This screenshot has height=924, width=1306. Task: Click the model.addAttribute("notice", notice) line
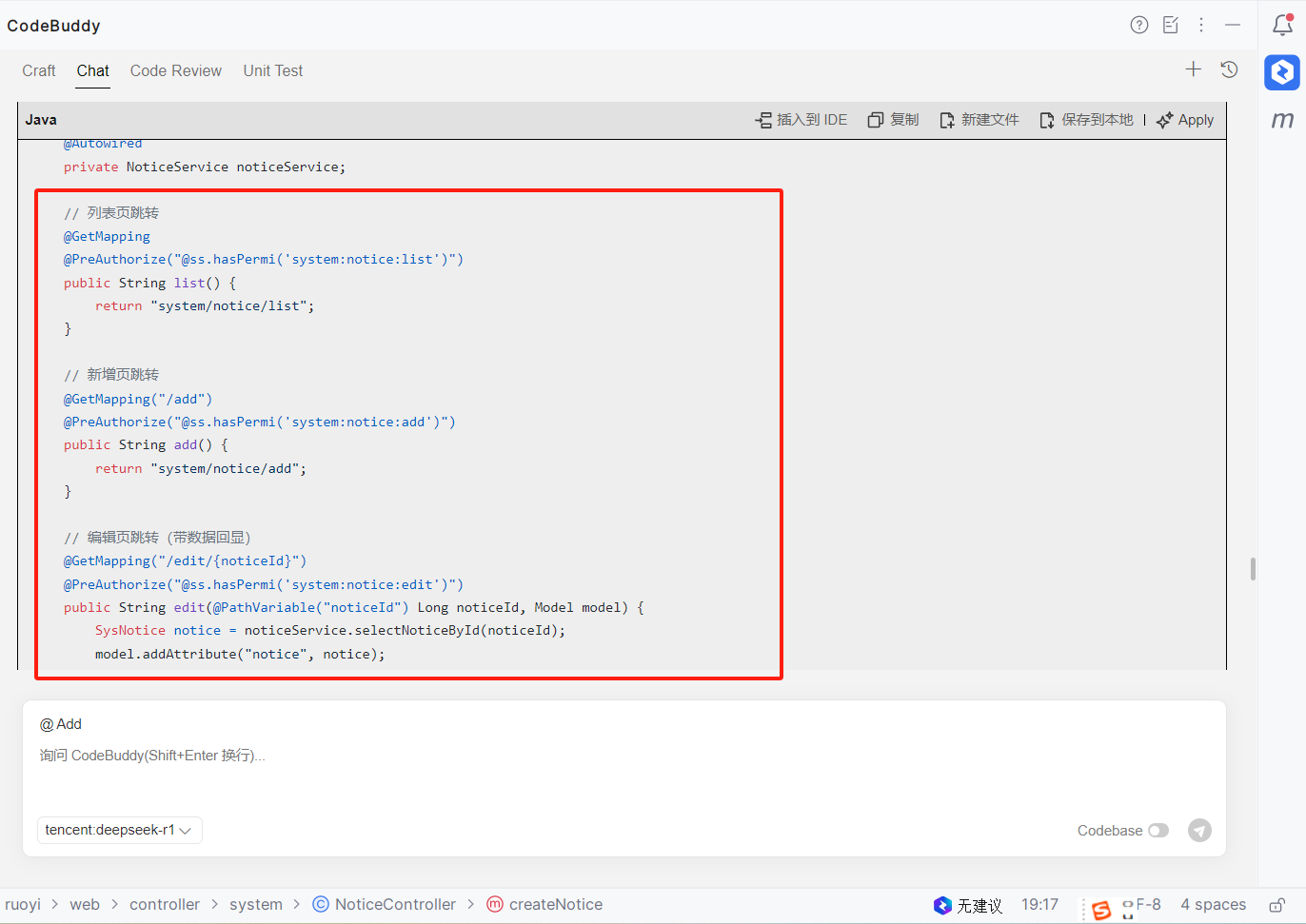(x=240, y=655)
